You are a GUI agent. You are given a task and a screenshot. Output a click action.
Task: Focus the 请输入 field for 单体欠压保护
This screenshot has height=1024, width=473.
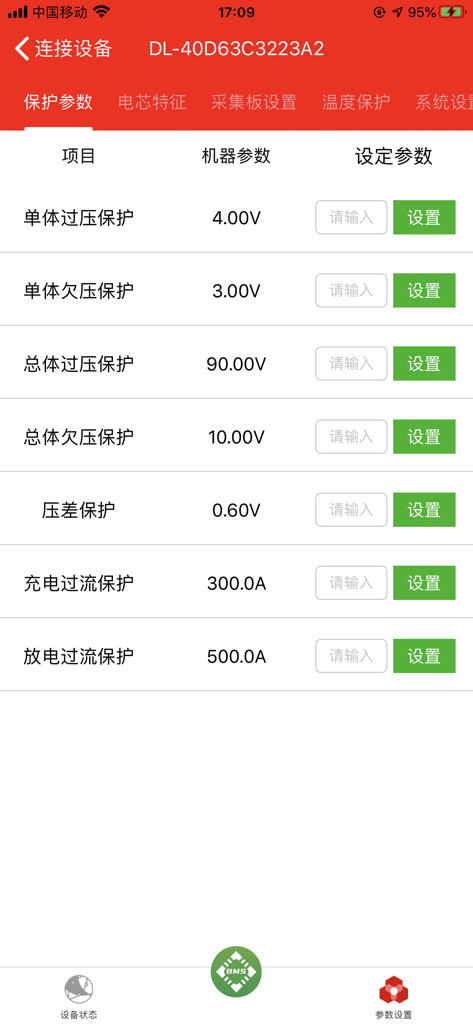pos(351,291)
